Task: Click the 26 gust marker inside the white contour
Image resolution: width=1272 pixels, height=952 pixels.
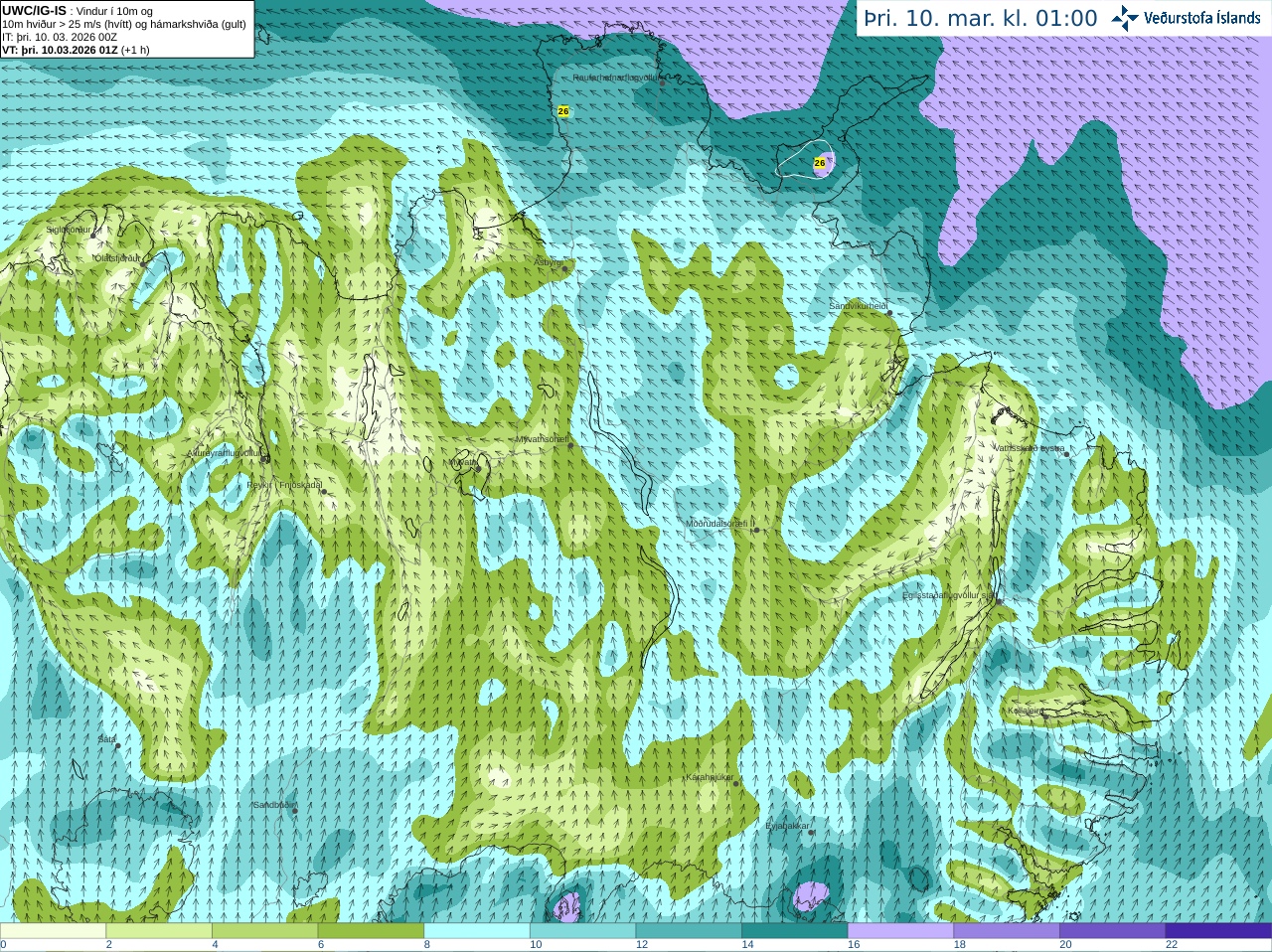Action: [x=820, y=162]
